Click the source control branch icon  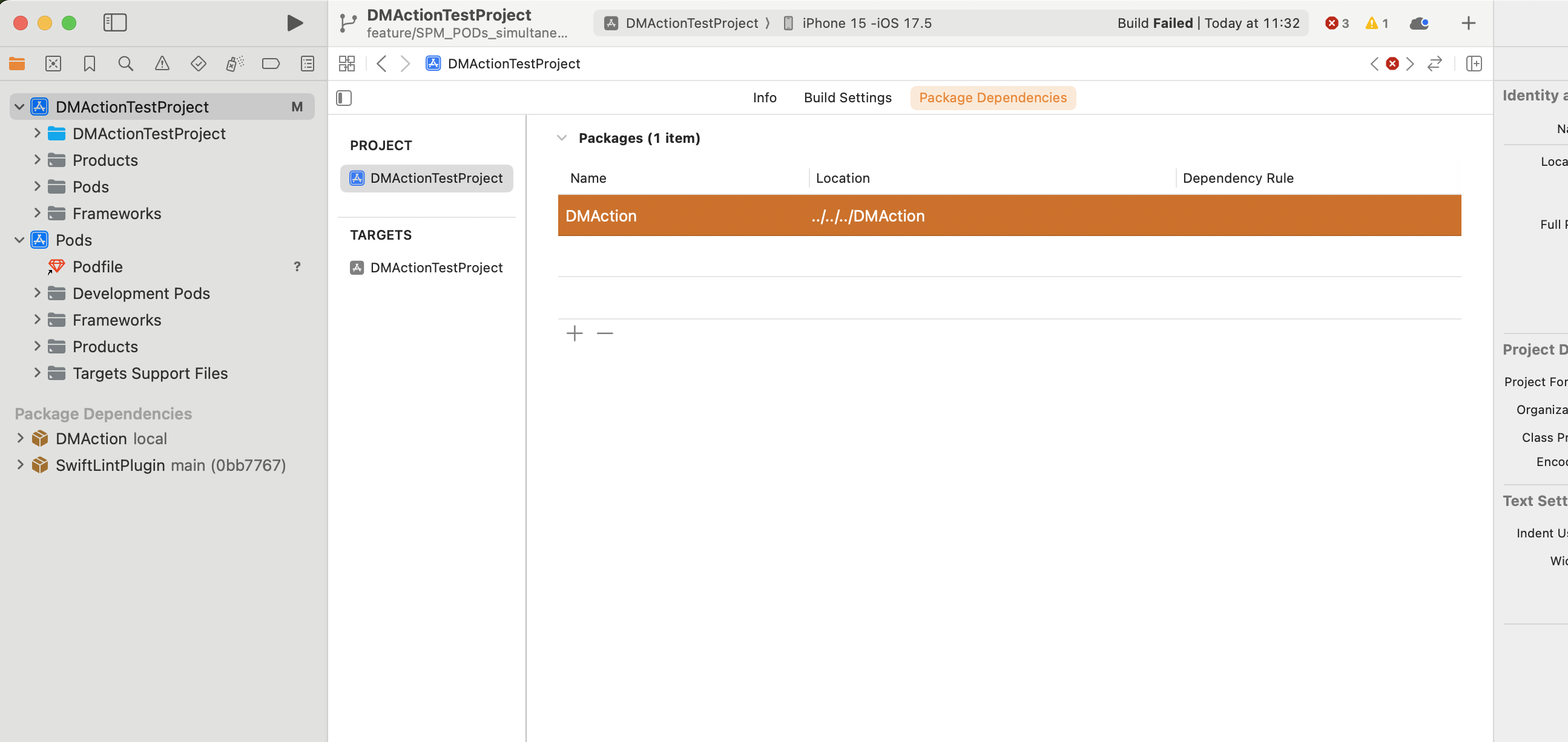click(x=348, y=23)
